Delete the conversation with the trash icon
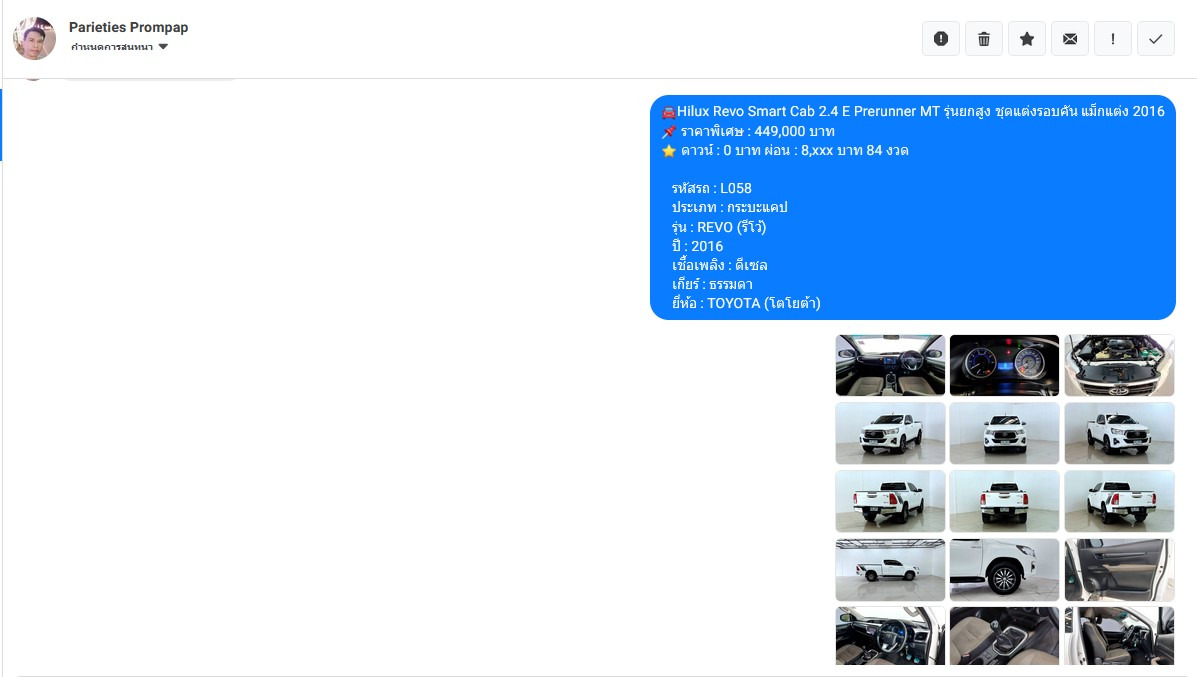 click(x=984, y=39)
